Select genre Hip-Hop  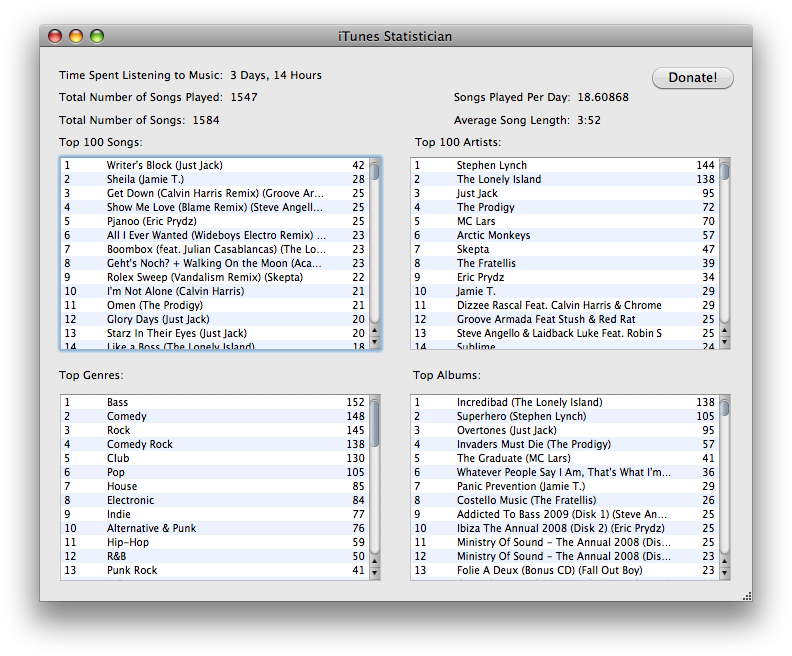click(215, 542)
